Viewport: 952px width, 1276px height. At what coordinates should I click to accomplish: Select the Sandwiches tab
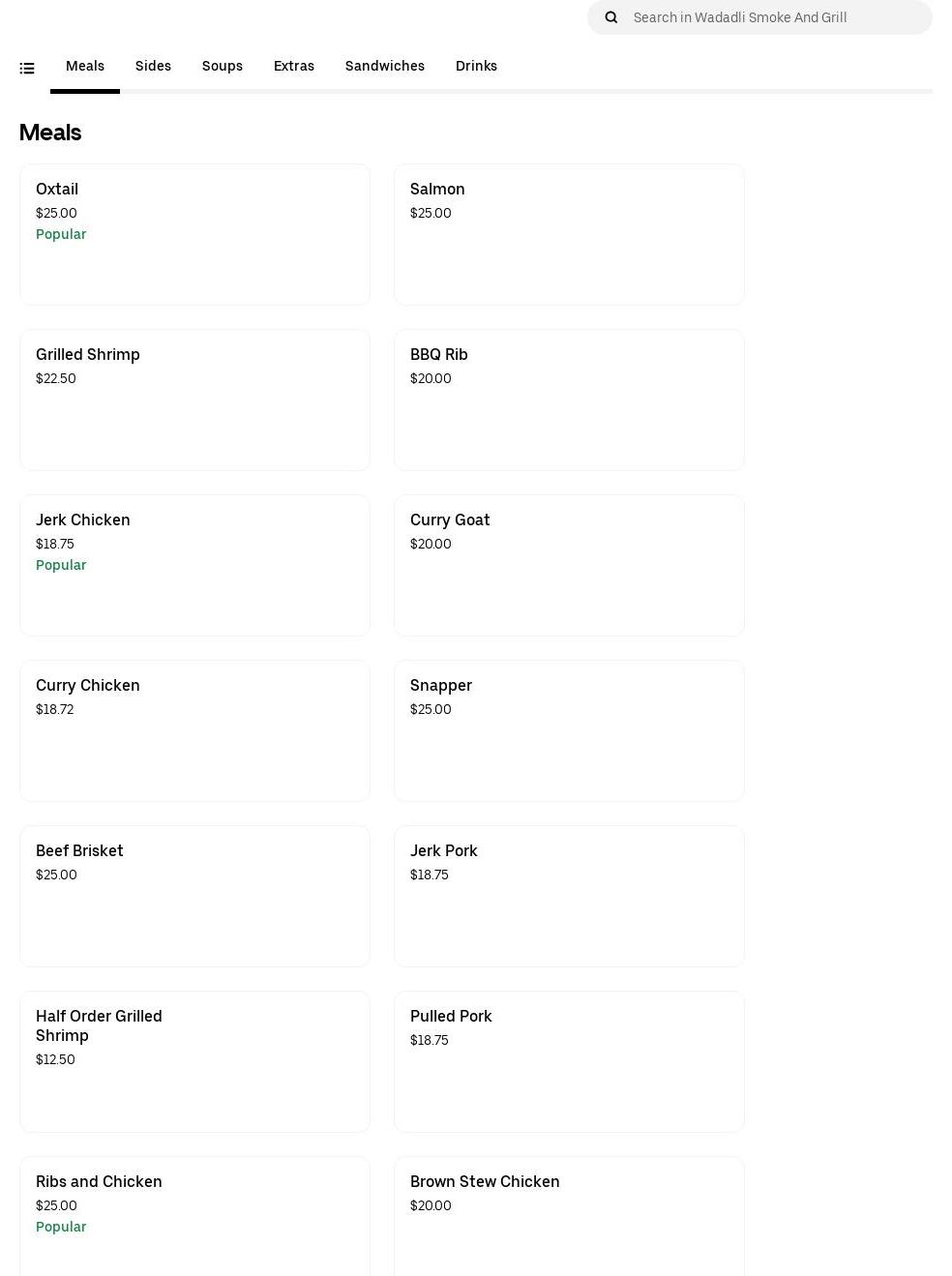click(x=385, y=66)
